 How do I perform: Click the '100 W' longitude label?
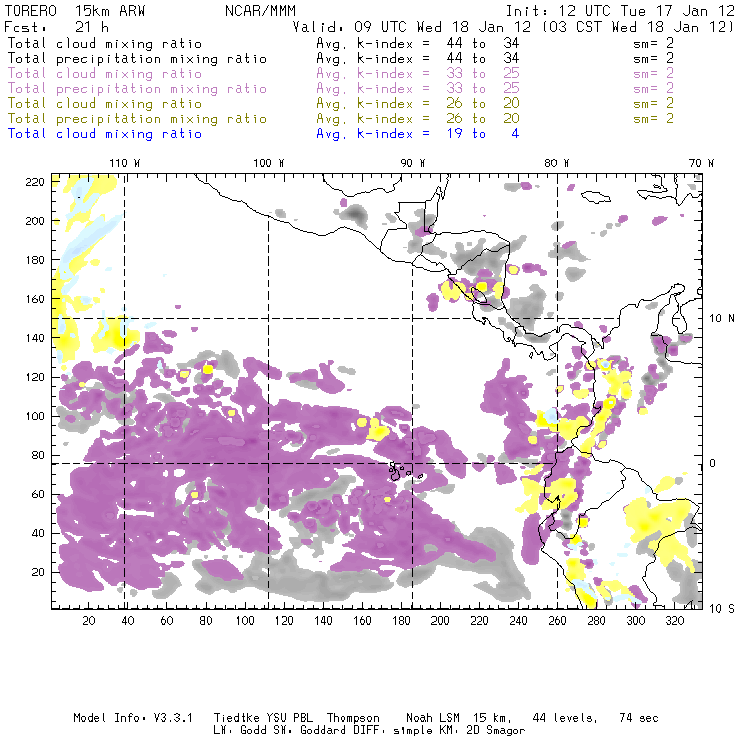pyautogui.click(x=269, y=163)
